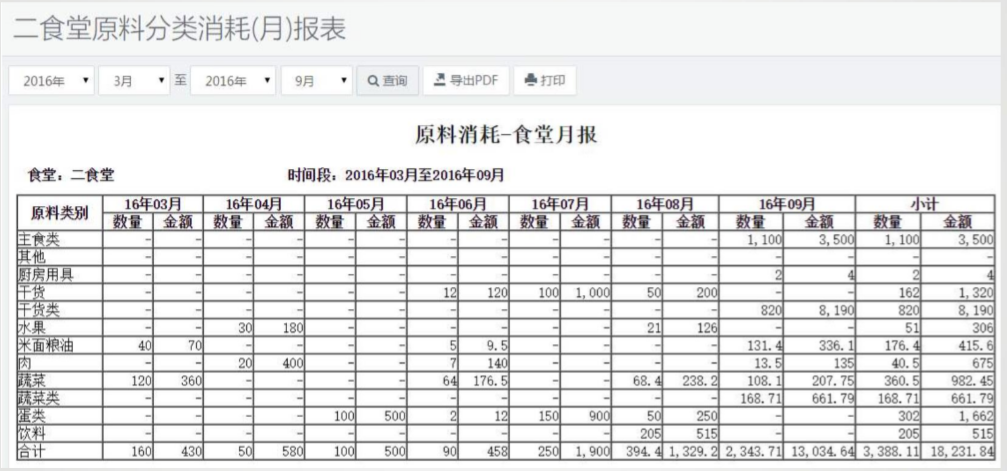The height and width of the screenshot is (471, 1007).
Task: Click the 580 April total amount
Action: pos(292,451)
